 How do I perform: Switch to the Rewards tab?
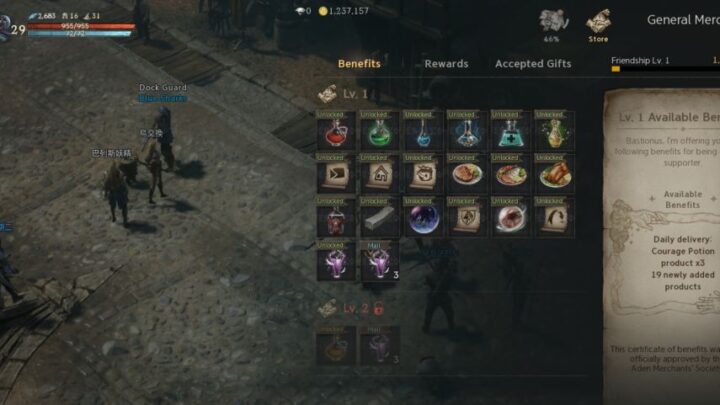click(446, 64)
